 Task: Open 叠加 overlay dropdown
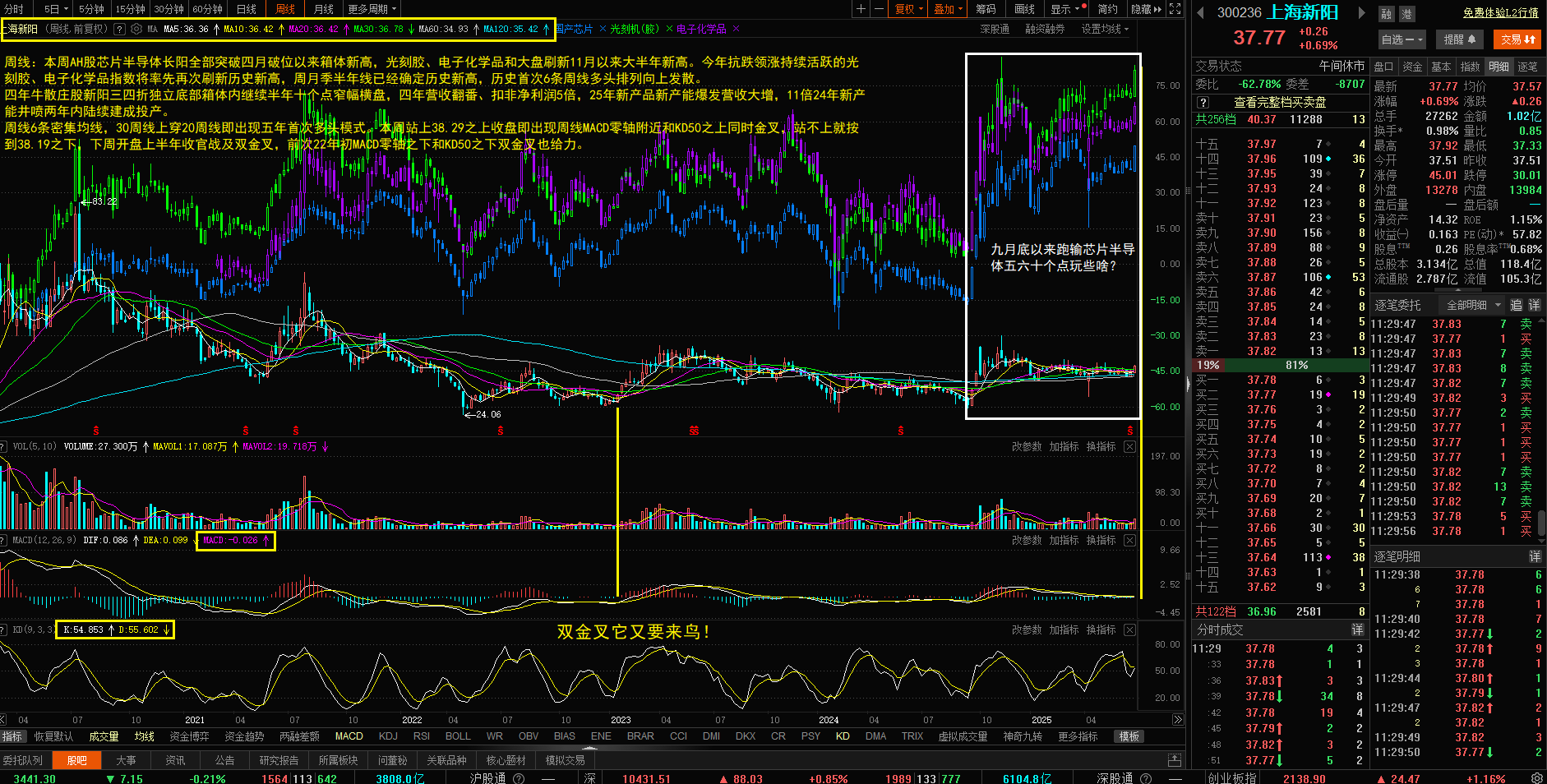[948, 9]
